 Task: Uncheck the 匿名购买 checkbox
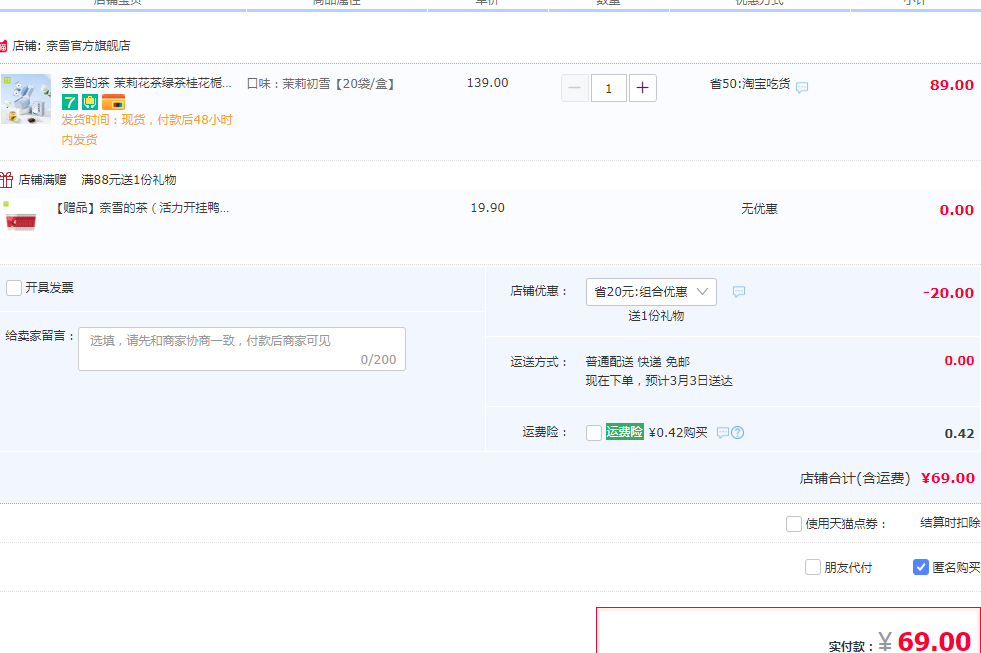pos(921,567)
